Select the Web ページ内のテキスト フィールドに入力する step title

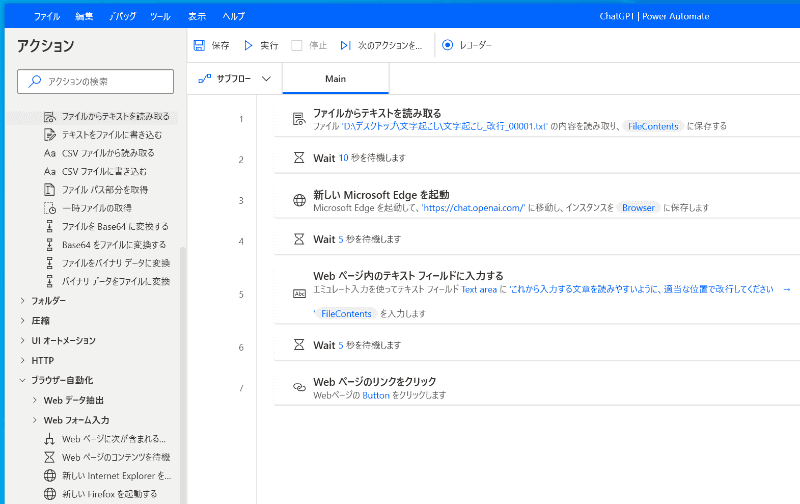click(408, 276)
